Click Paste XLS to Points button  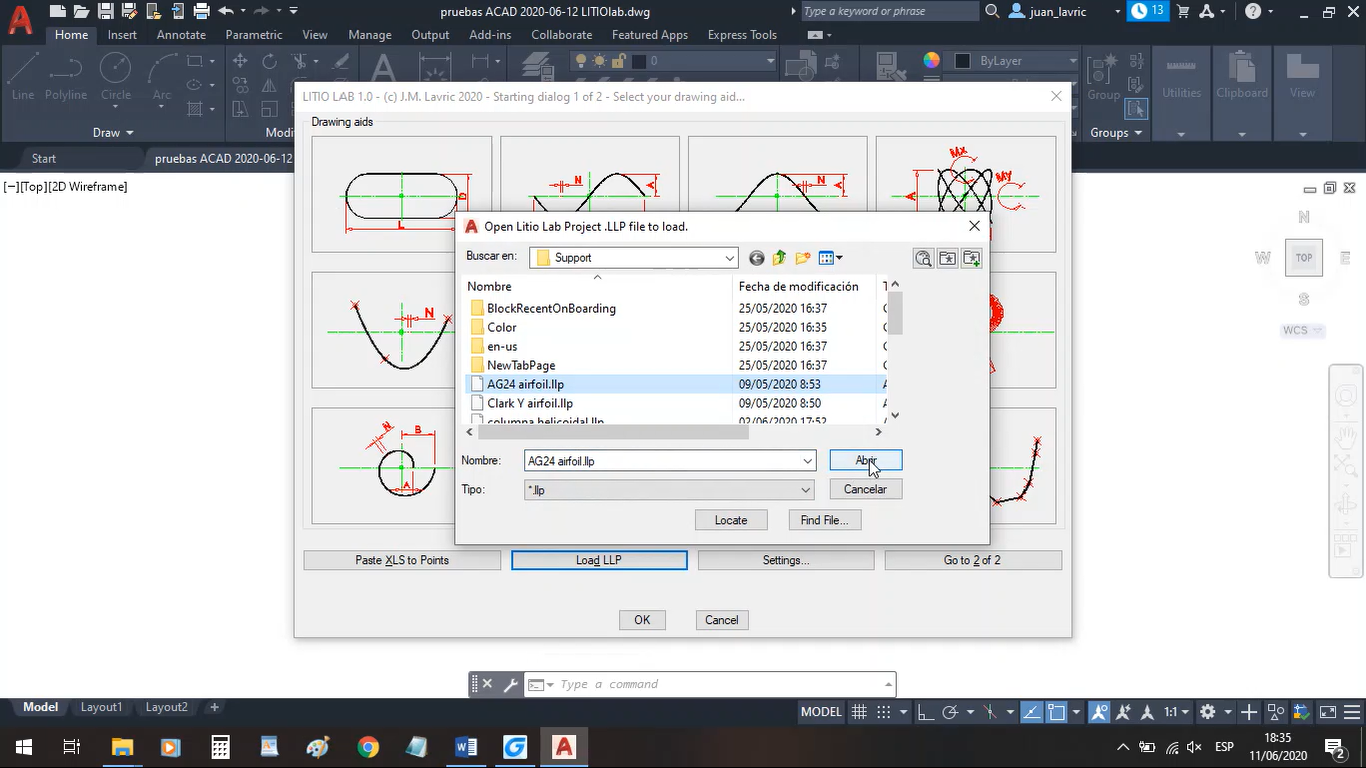pyautogui.click(x=402, y=560)
